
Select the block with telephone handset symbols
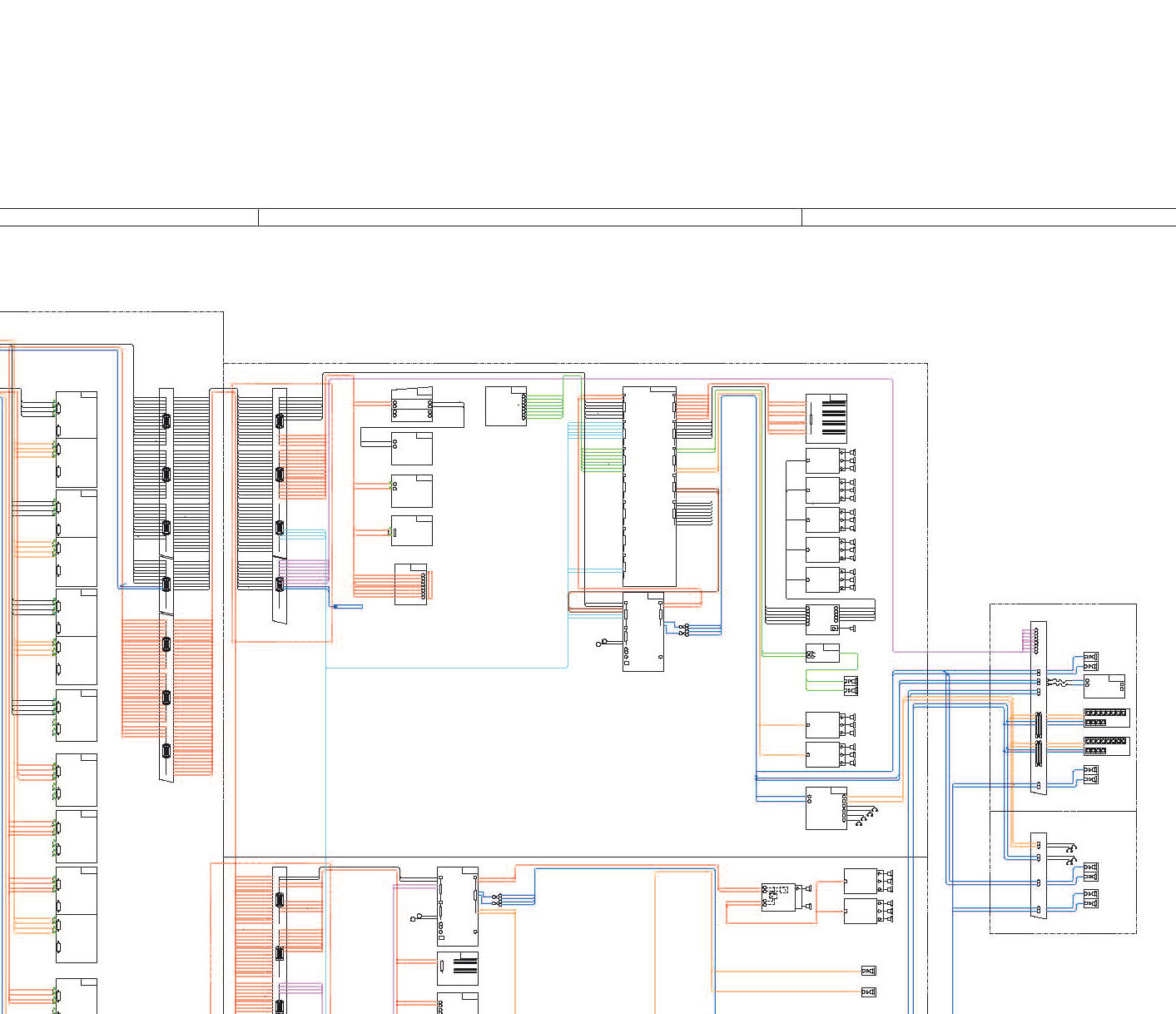pos(826,808)
